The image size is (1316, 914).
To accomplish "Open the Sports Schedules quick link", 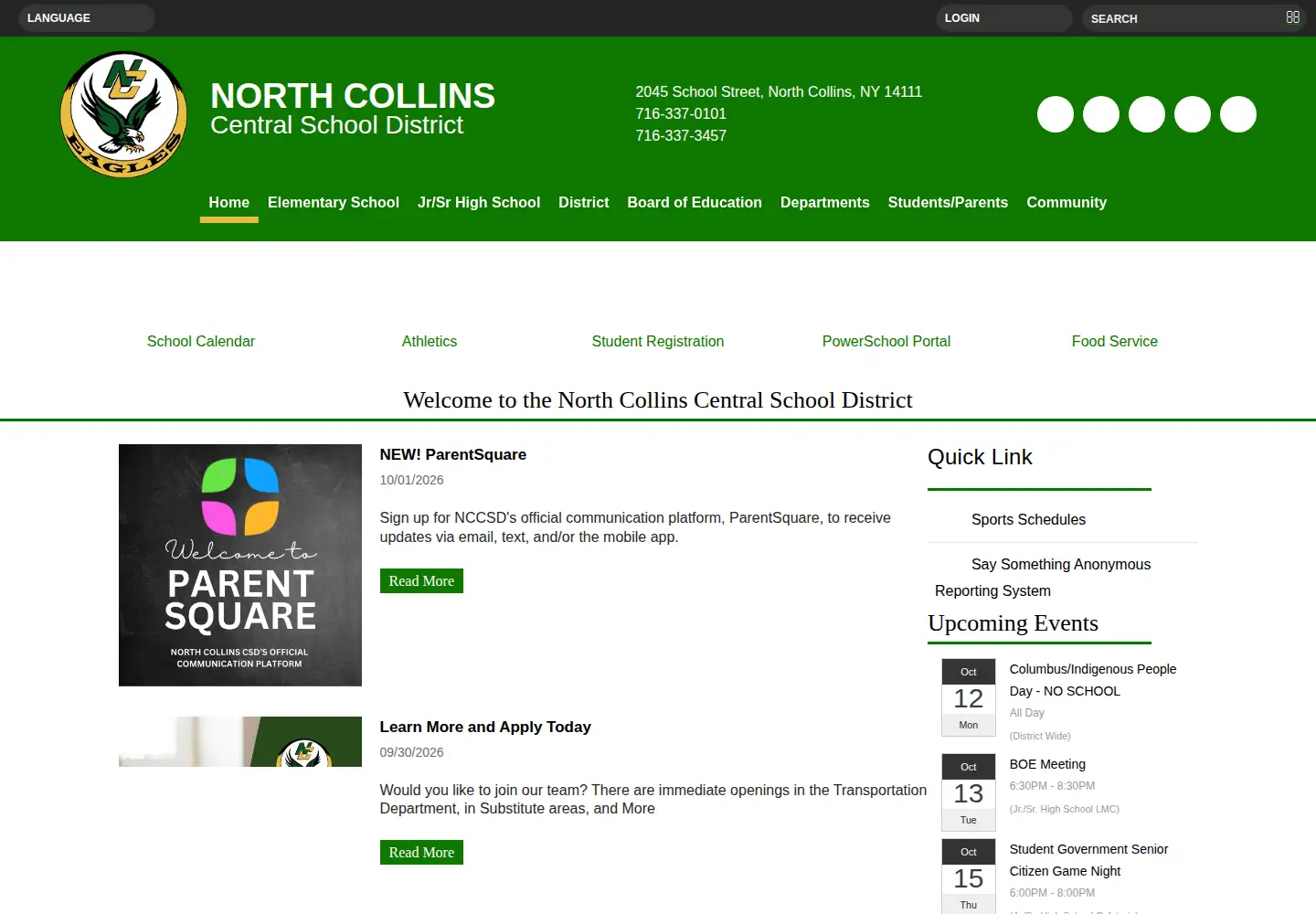I will 1029,520.
